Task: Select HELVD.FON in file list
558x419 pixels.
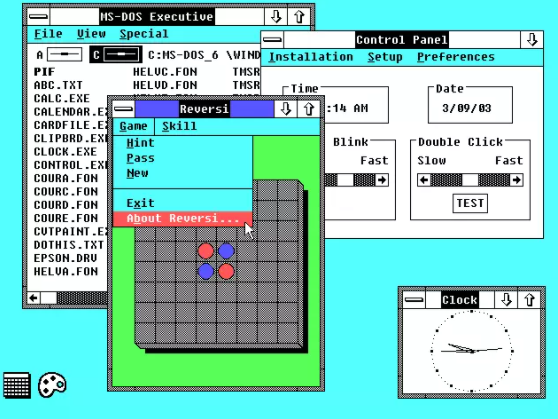Action: [165, 85]
